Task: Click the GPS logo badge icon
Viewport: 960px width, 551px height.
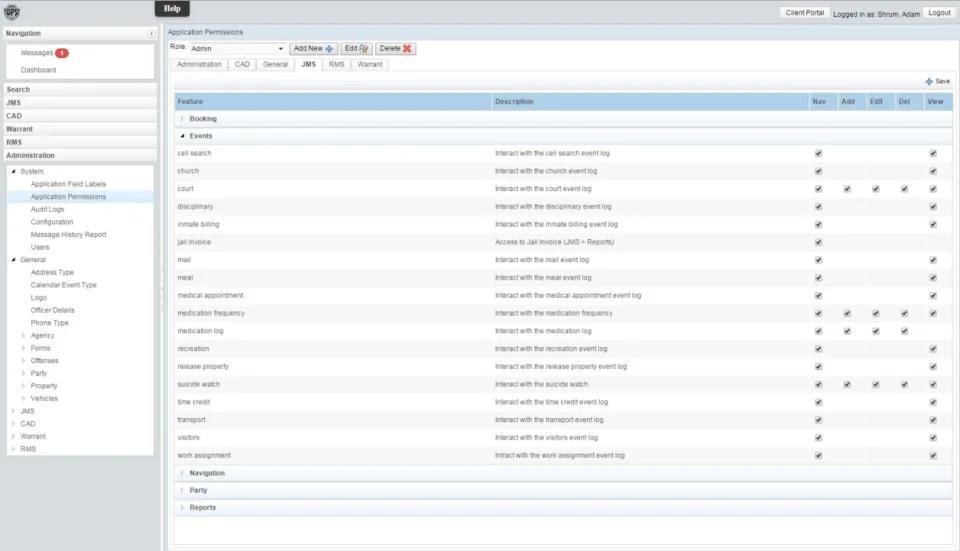Action: (12, 12)
